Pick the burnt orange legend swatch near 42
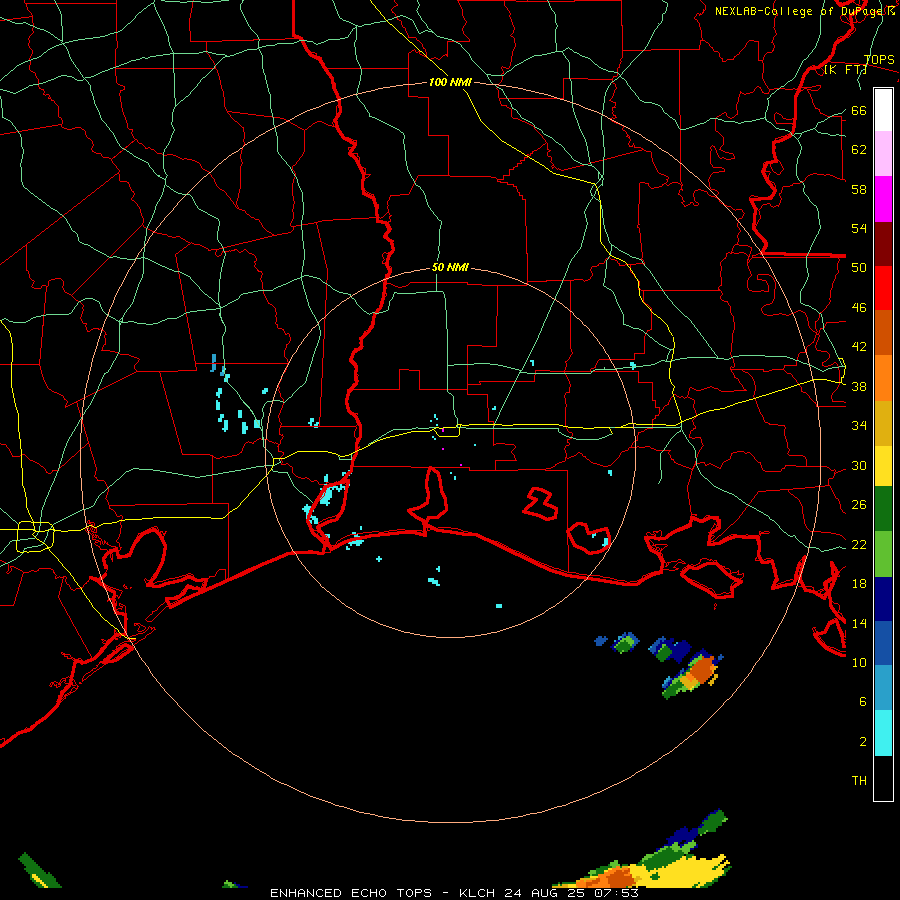The image size is (900, 900). point(883,332)
